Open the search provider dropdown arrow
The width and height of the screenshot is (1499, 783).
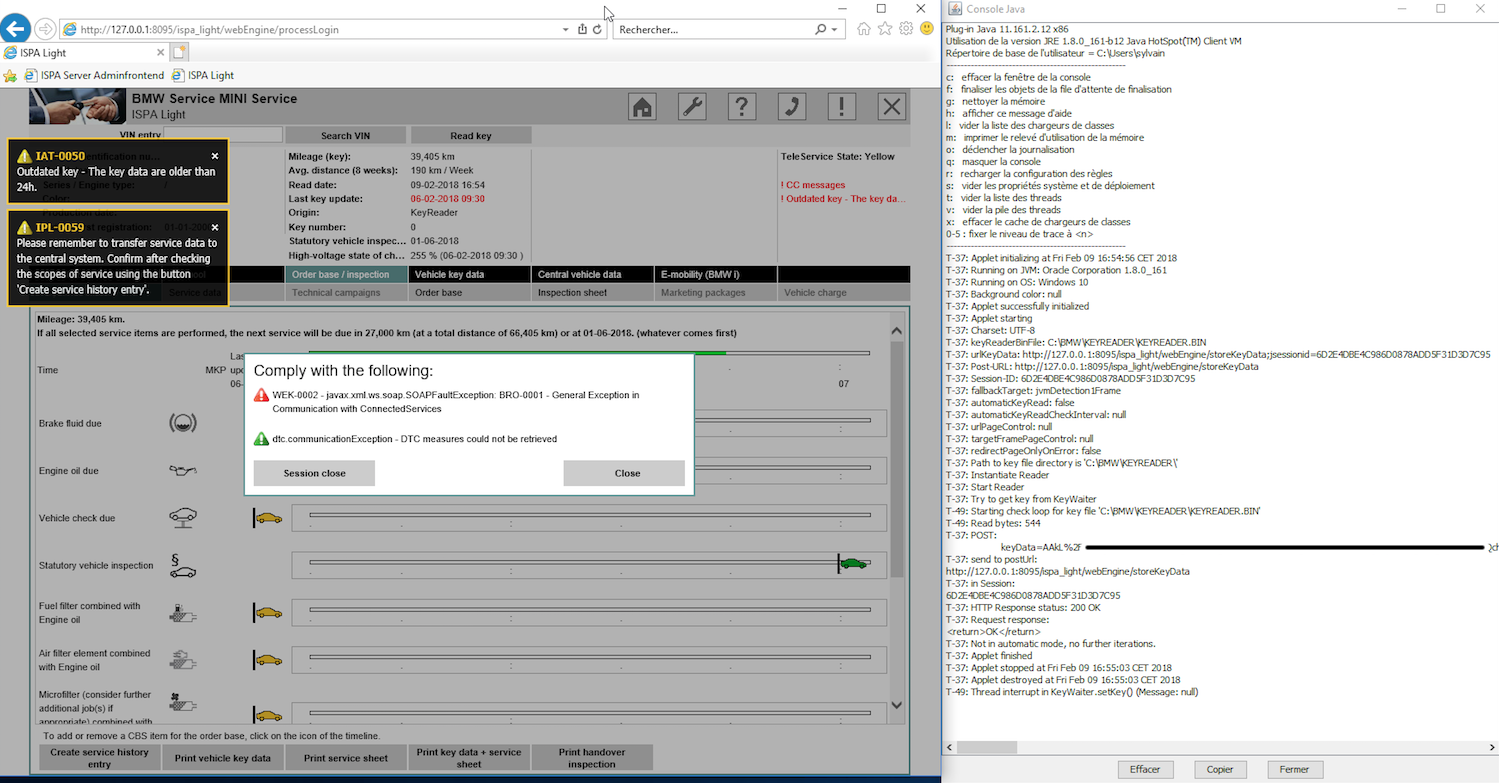click(x=836, y=29)
